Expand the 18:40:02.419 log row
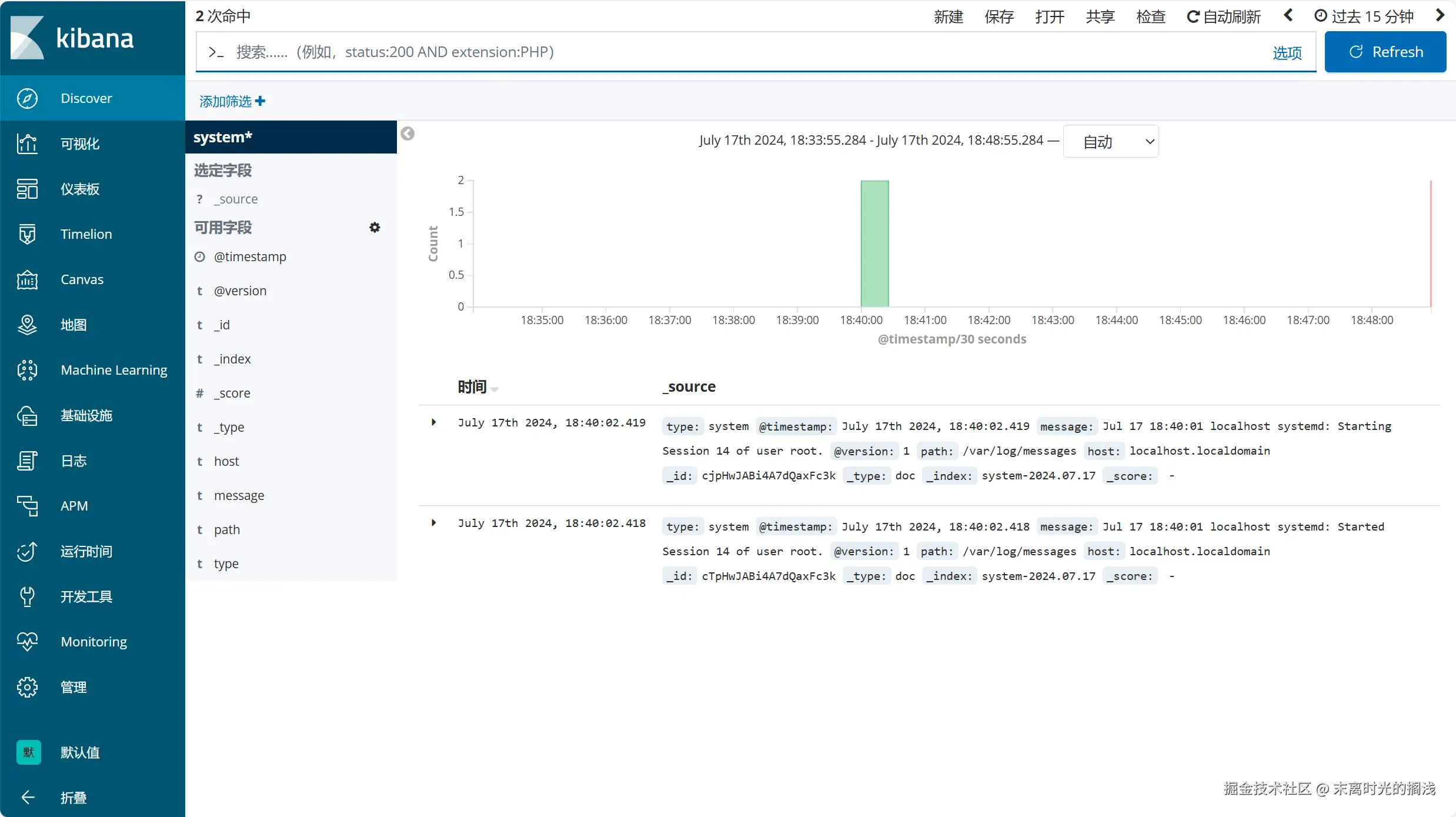Image resolution: width=1456 pixels, height=817 pixels. pos(434,422)
